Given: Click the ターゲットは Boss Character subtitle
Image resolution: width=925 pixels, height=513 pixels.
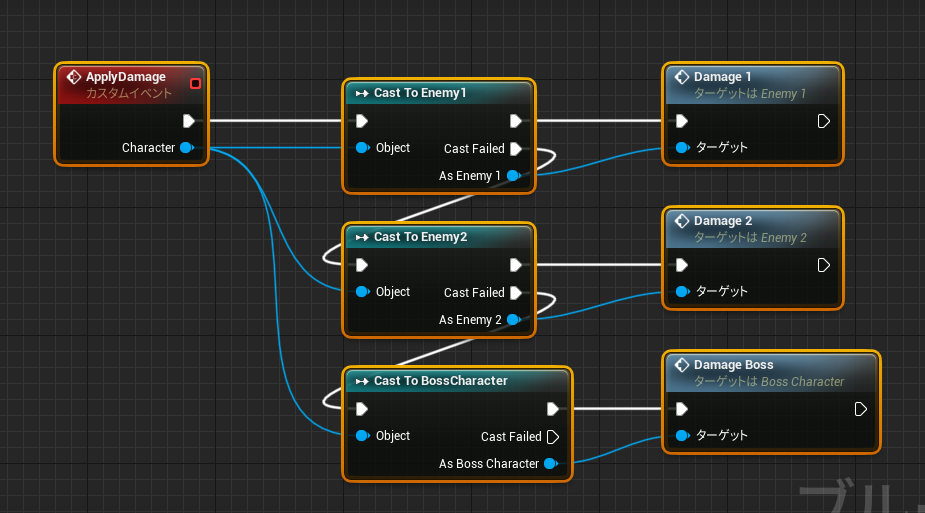Looking at the screenshot, I should 769,382.
